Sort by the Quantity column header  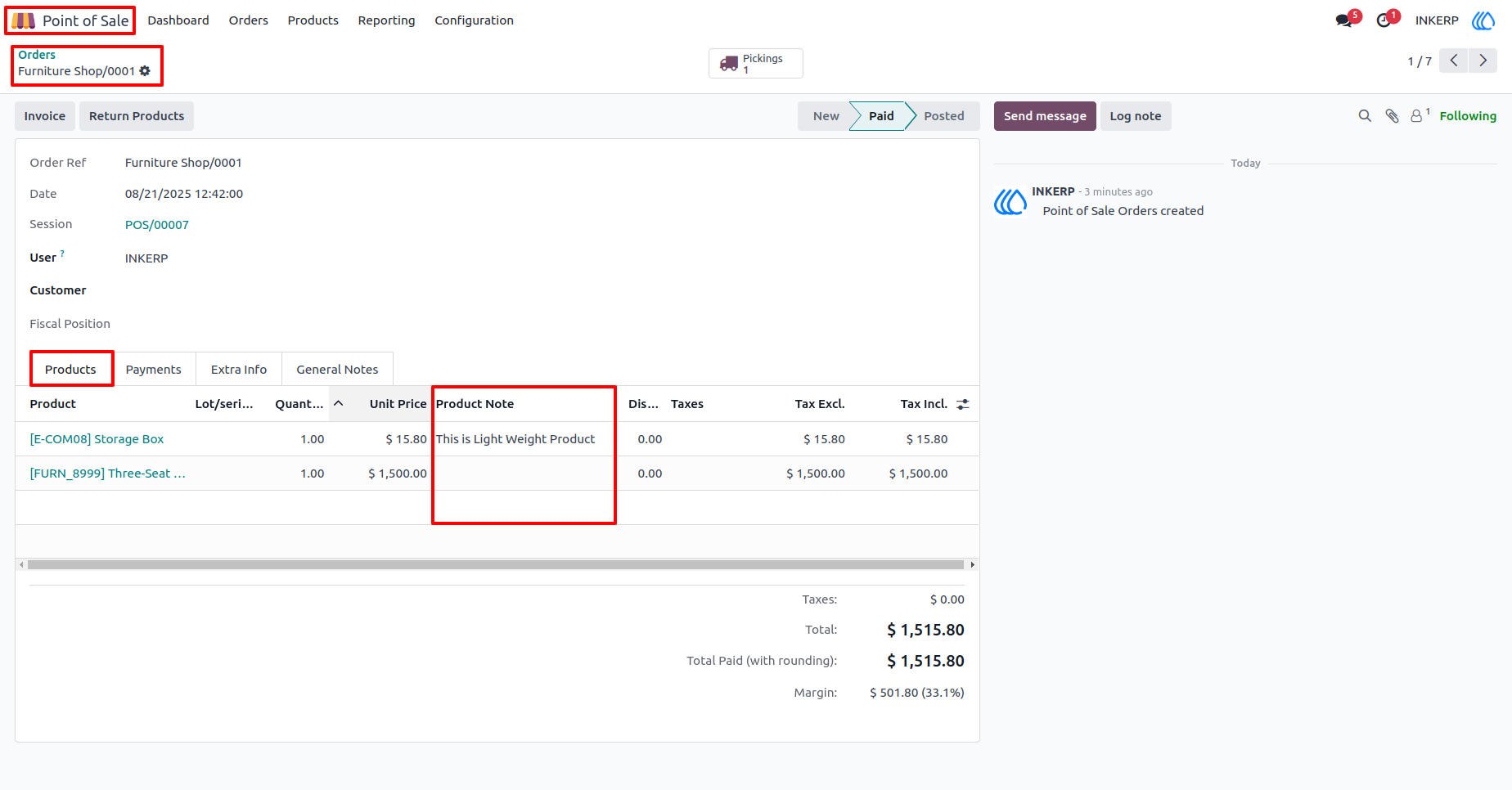(x=299, y=404)
